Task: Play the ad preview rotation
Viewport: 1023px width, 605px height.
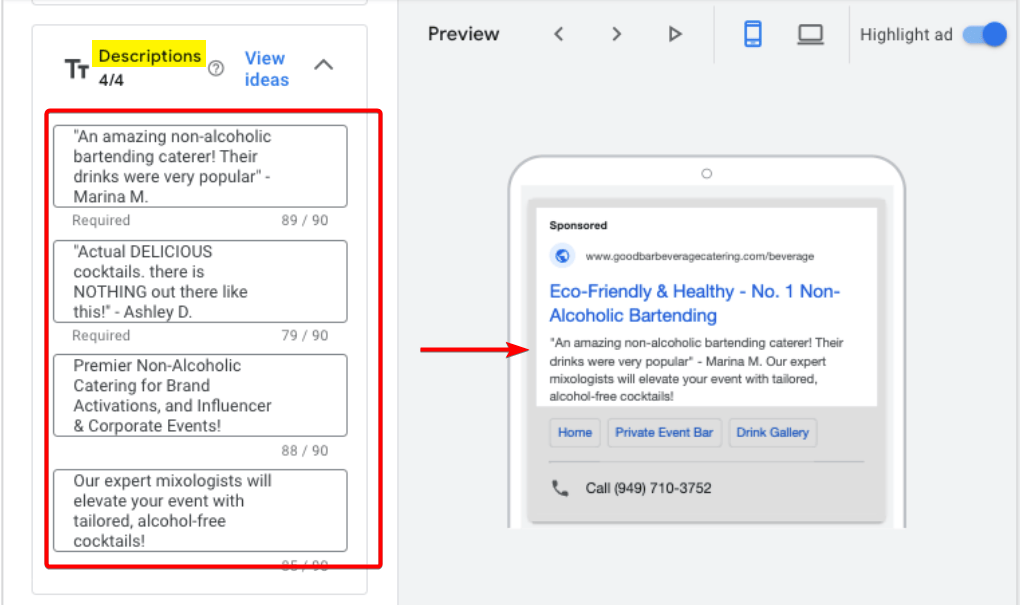Action: click(x=675, y=34)
